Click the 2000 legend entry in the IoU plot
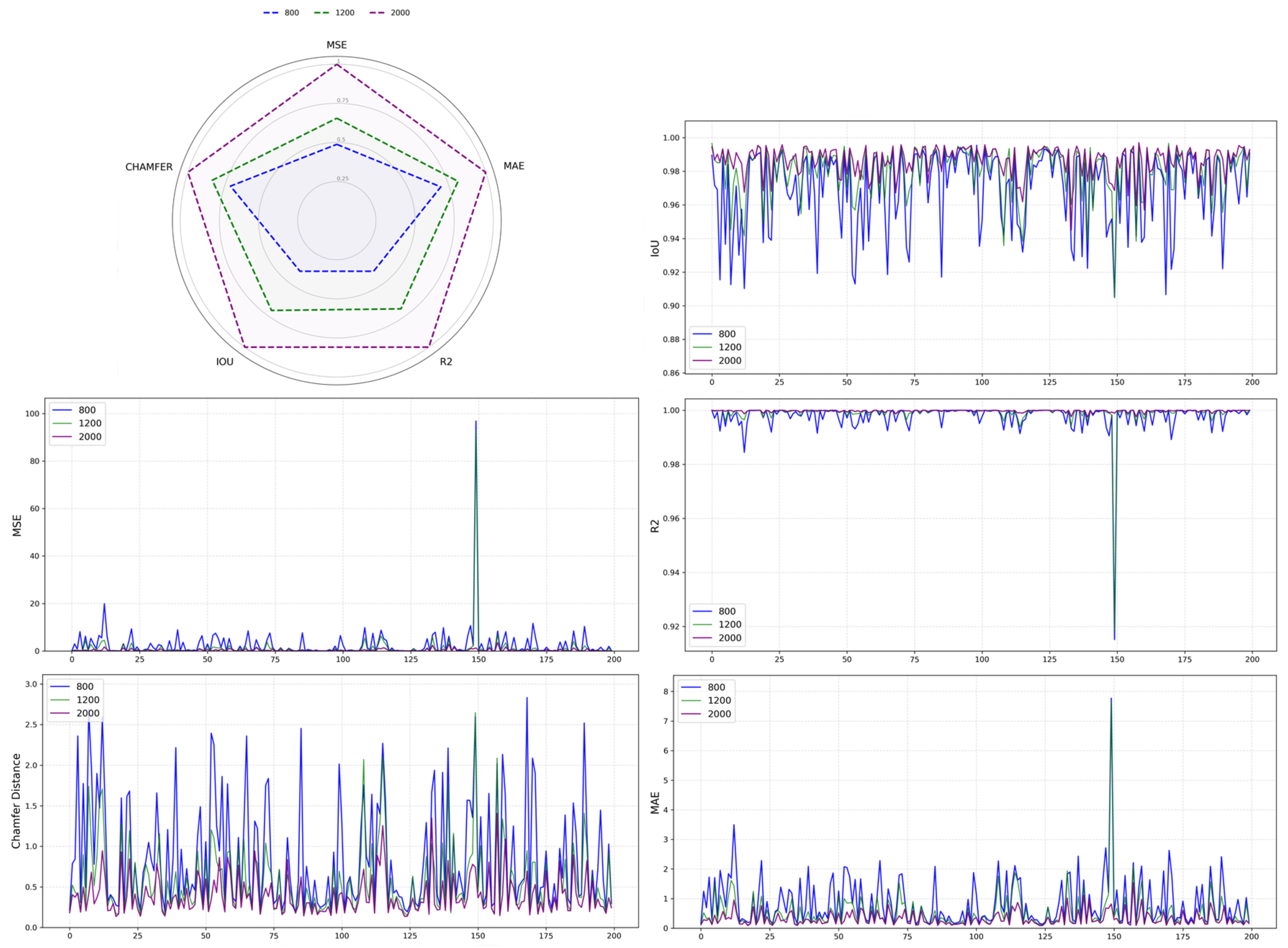Image resolution: width=1288 pixels, height=948 pixels. (x=729, y=360)
